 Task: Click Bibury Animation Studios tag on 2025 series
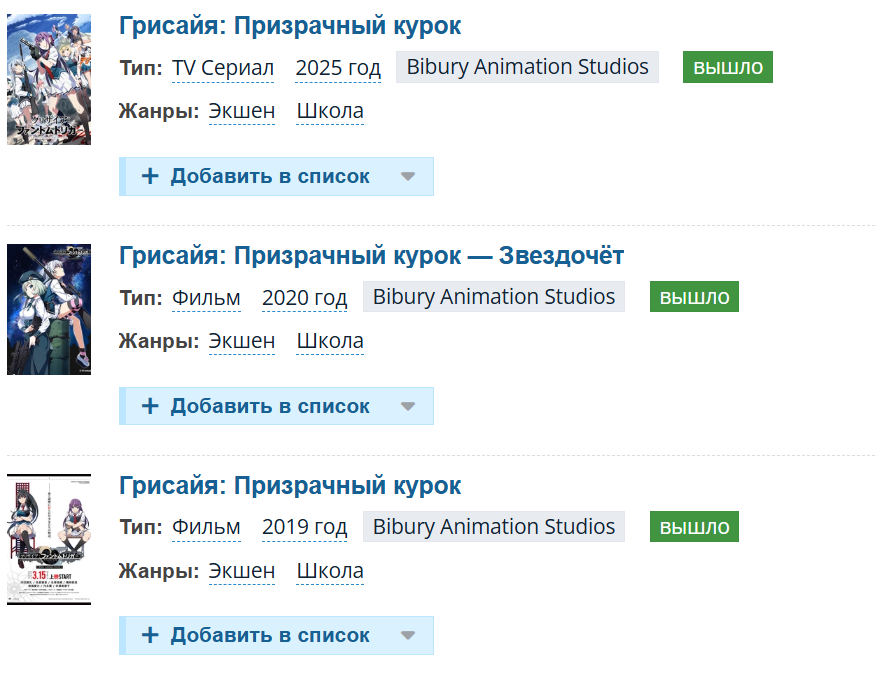pos(528,67)
